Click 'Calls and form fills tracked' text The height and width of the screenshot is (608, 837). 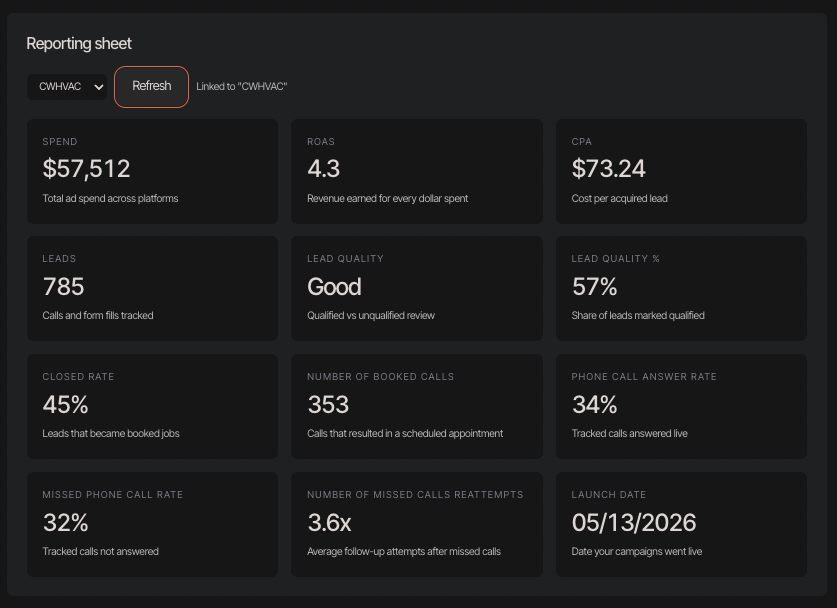pyautogui.click(x=98, y=315)
